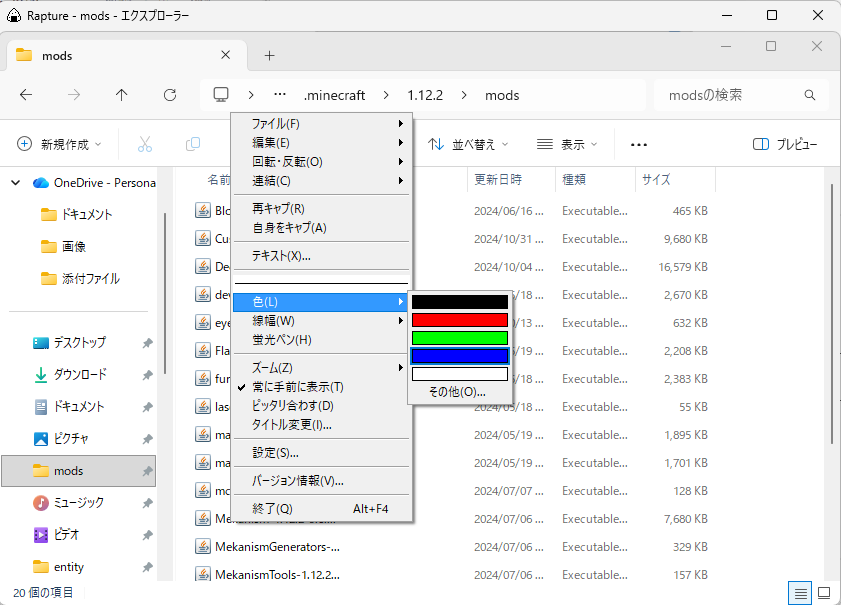This screenshot has height=605, width=841.
Task: Open the new tab plus button
Action: [269, 55]
